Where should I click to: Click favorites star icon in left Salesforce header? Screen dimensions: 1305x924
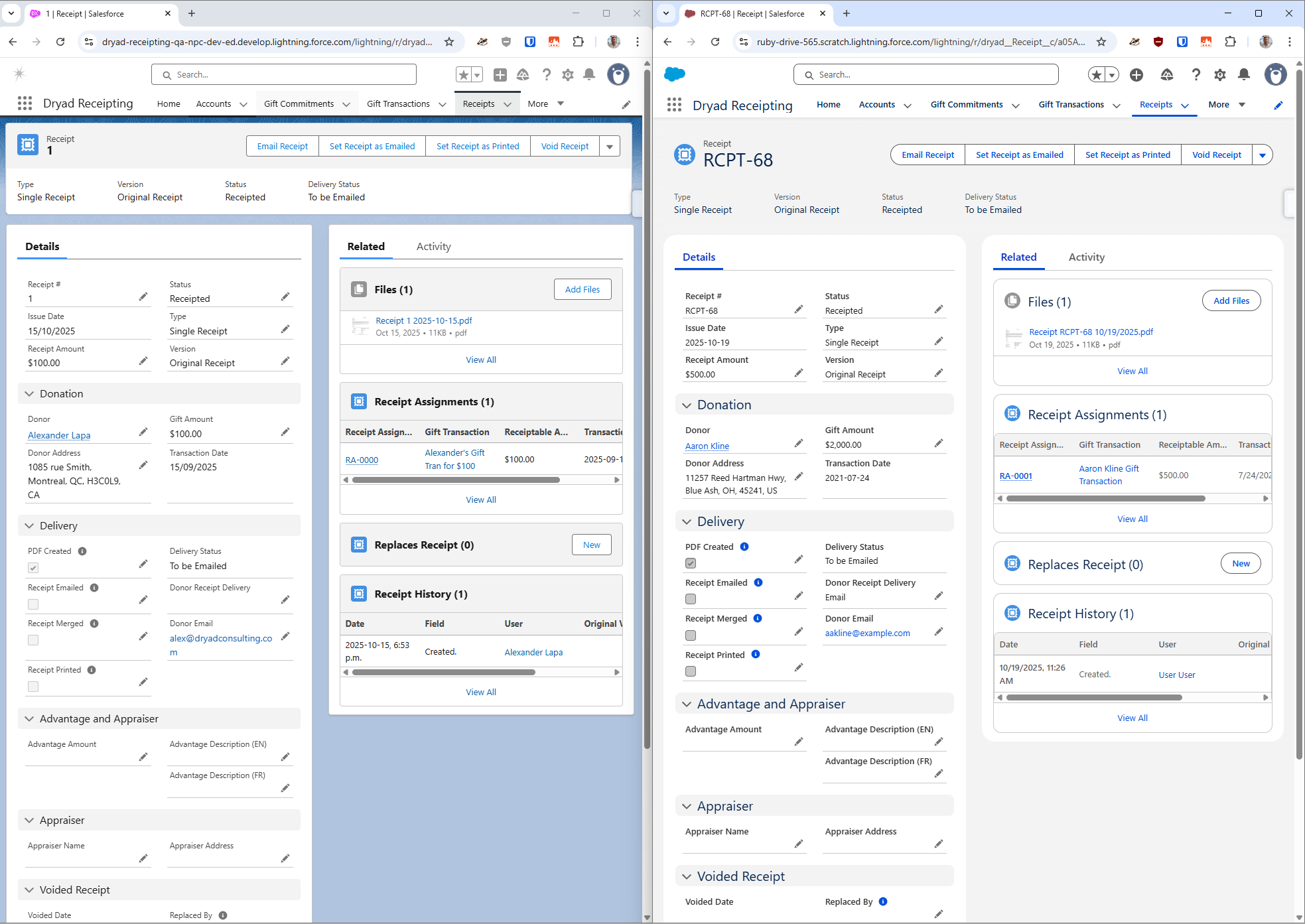point(464,75)
